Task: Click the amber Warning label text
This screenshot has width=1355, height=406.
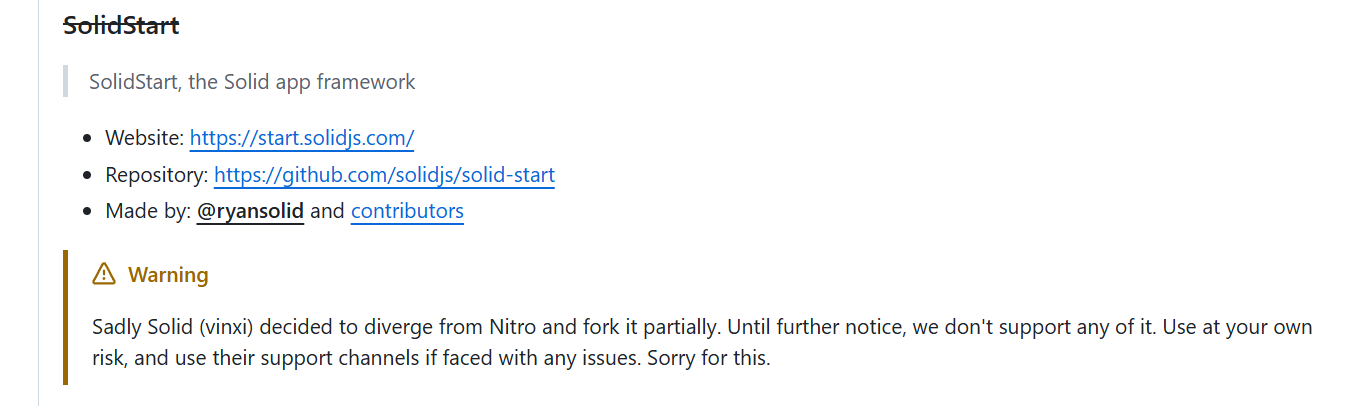Action: pyautogui.click(x=168, y=275)
